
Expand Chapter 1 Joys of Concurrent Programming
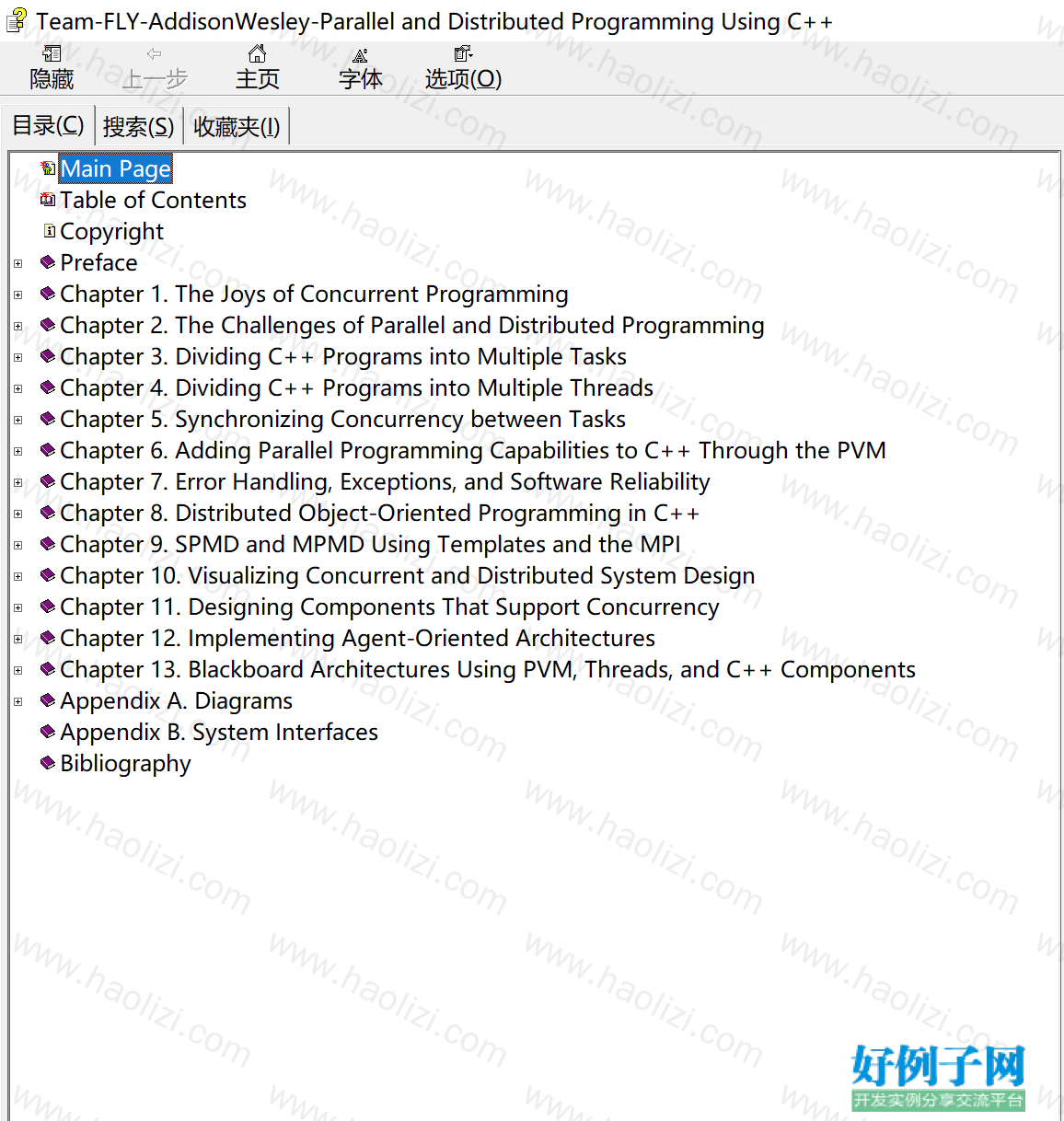[x=17, y=295]
